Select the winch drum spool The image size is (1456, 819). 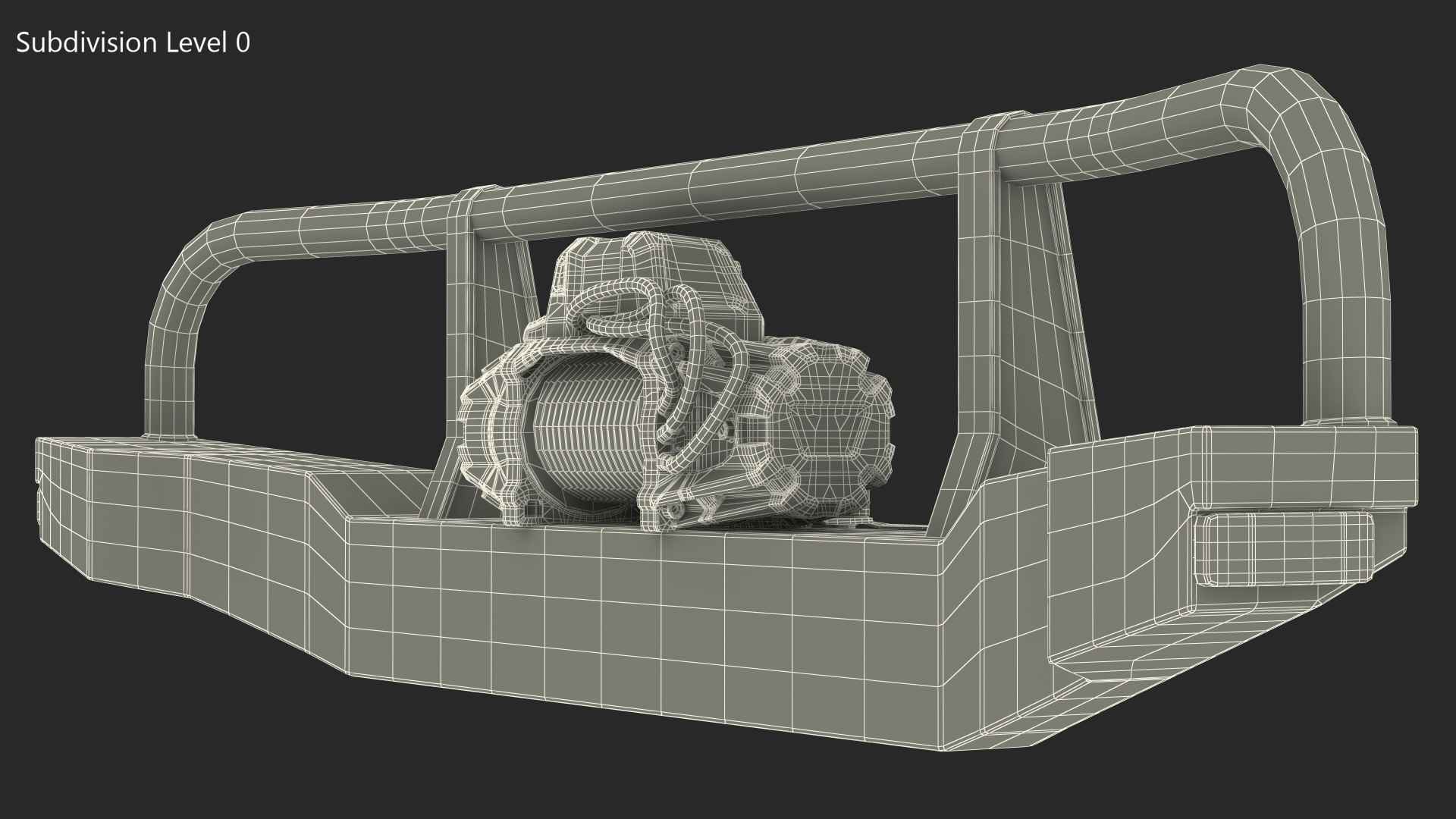pyautogui.click(x=584, y=440)
